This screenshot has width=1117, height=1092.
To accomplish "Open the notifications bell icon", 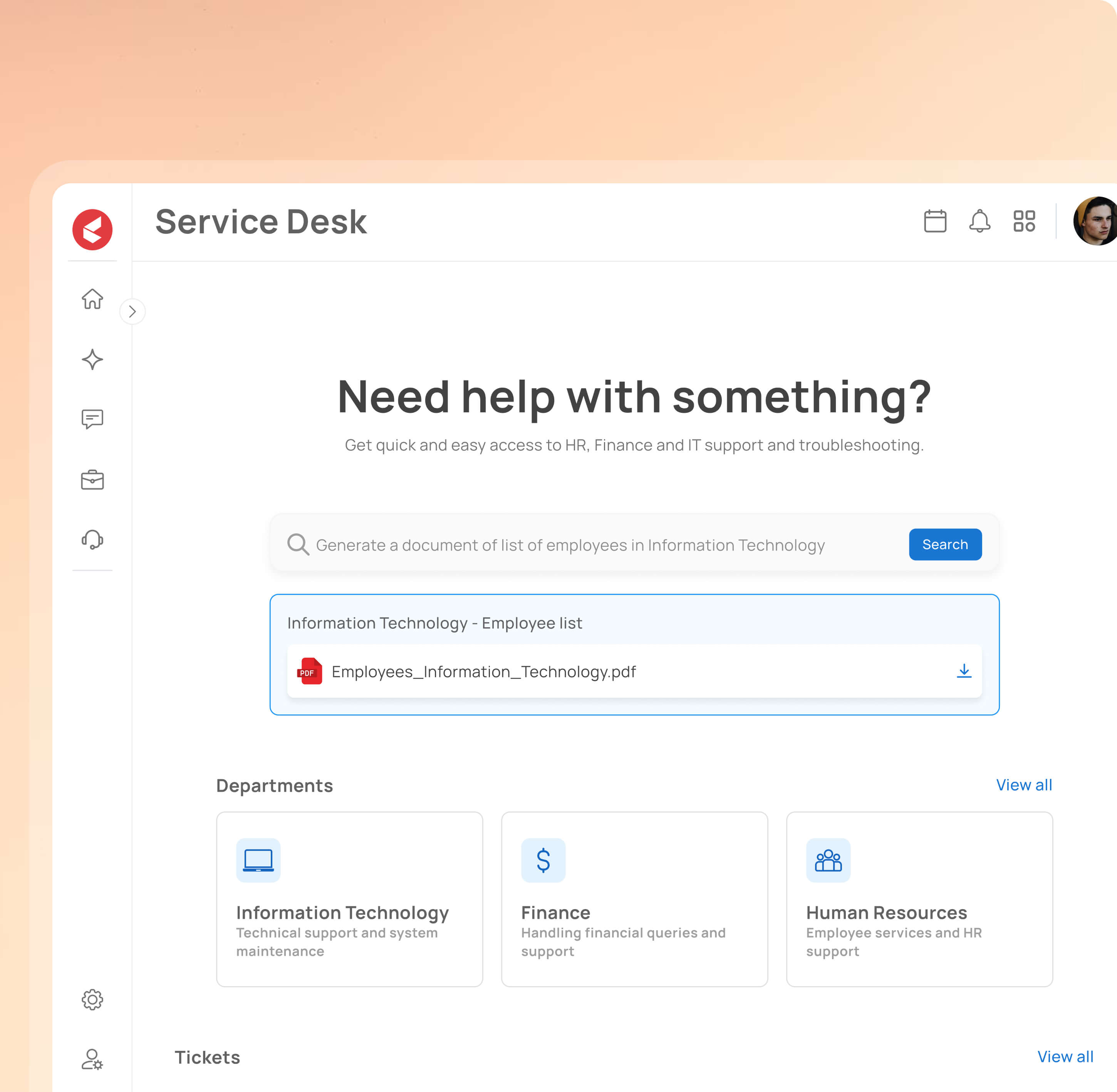I will coord(980,221).
